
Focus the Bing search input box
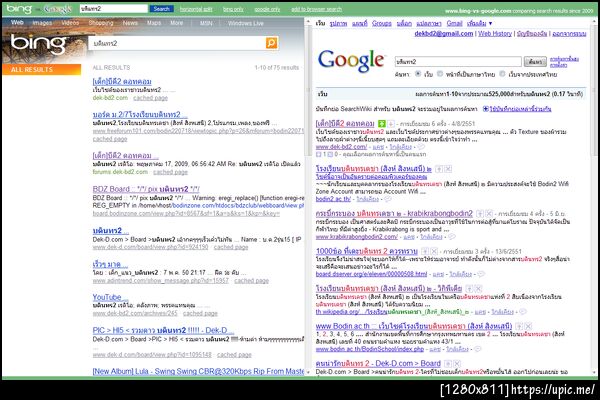coord(177,43)
